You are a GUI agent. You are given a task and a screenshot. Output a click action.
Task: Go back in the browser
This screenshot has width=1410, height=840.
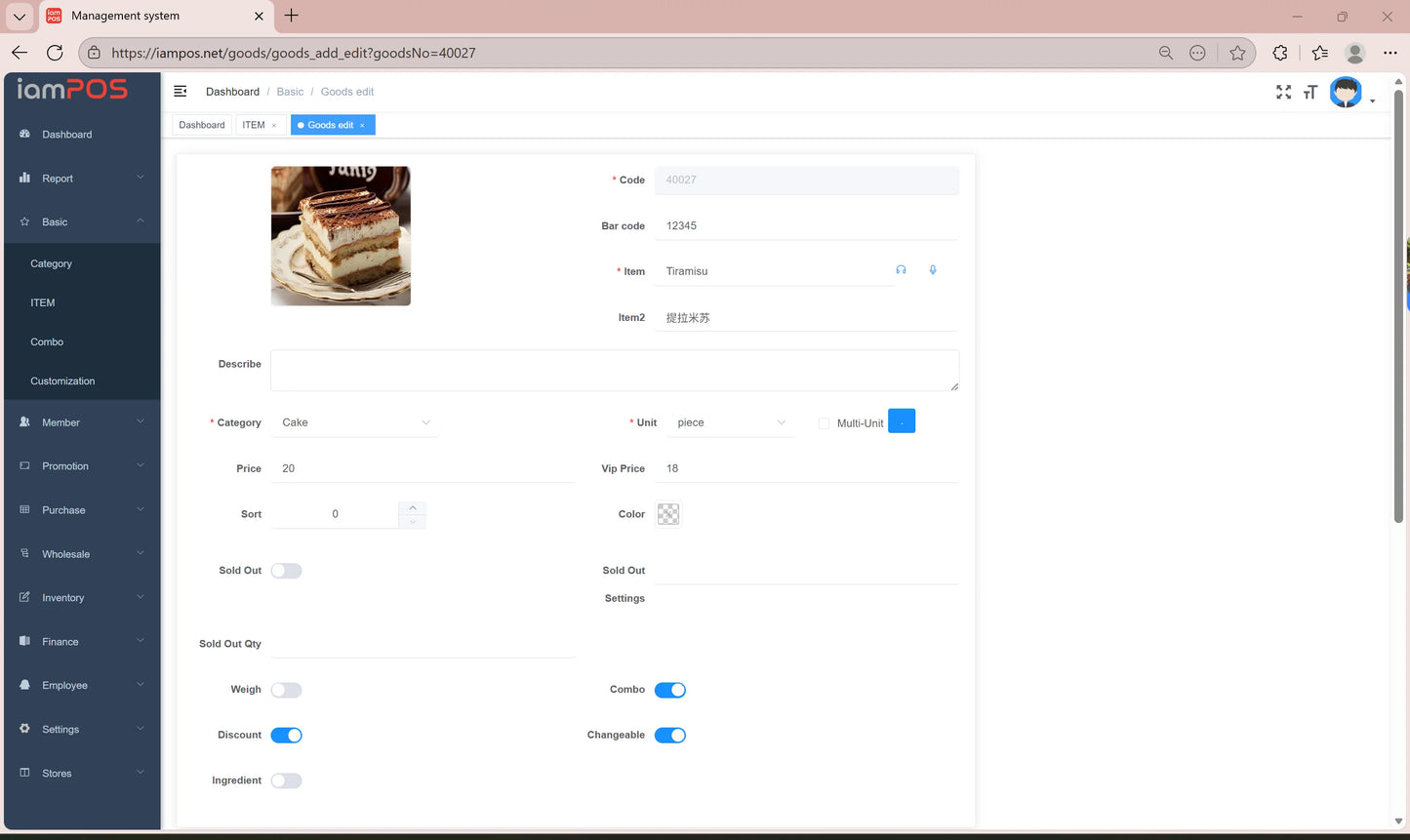click(x=20, y=53)
